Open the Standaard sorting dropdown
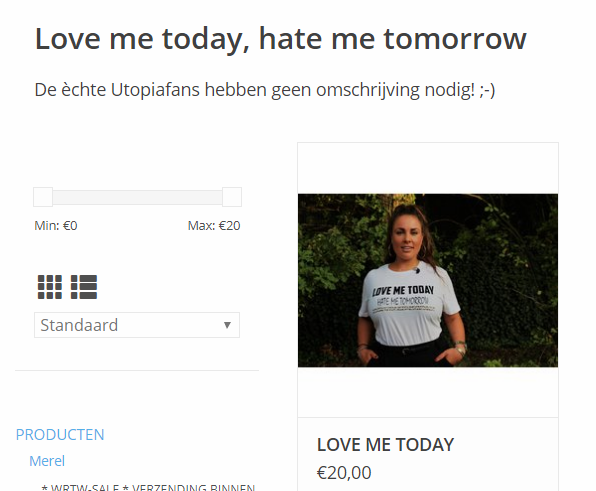 point(137,325)
